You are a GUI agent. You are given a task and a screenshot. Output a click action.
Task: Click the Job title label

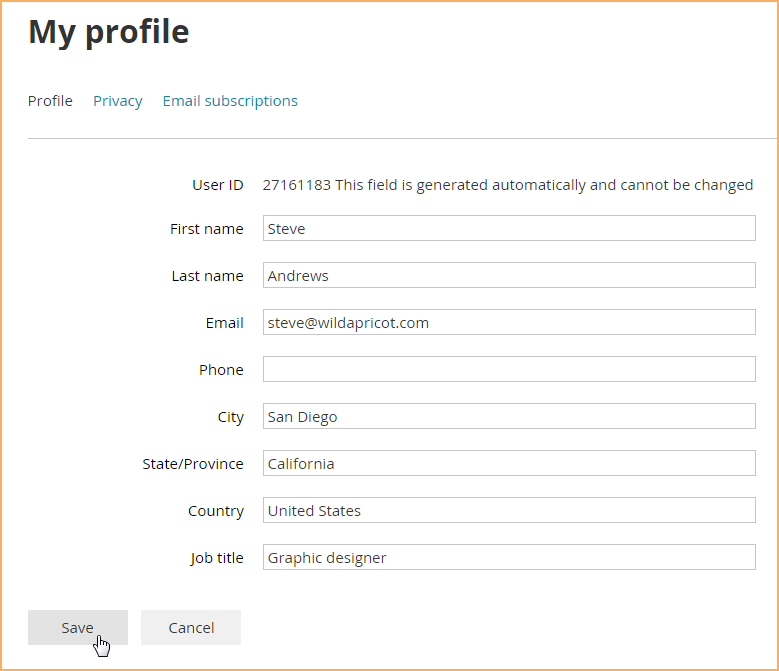(217, 558)
